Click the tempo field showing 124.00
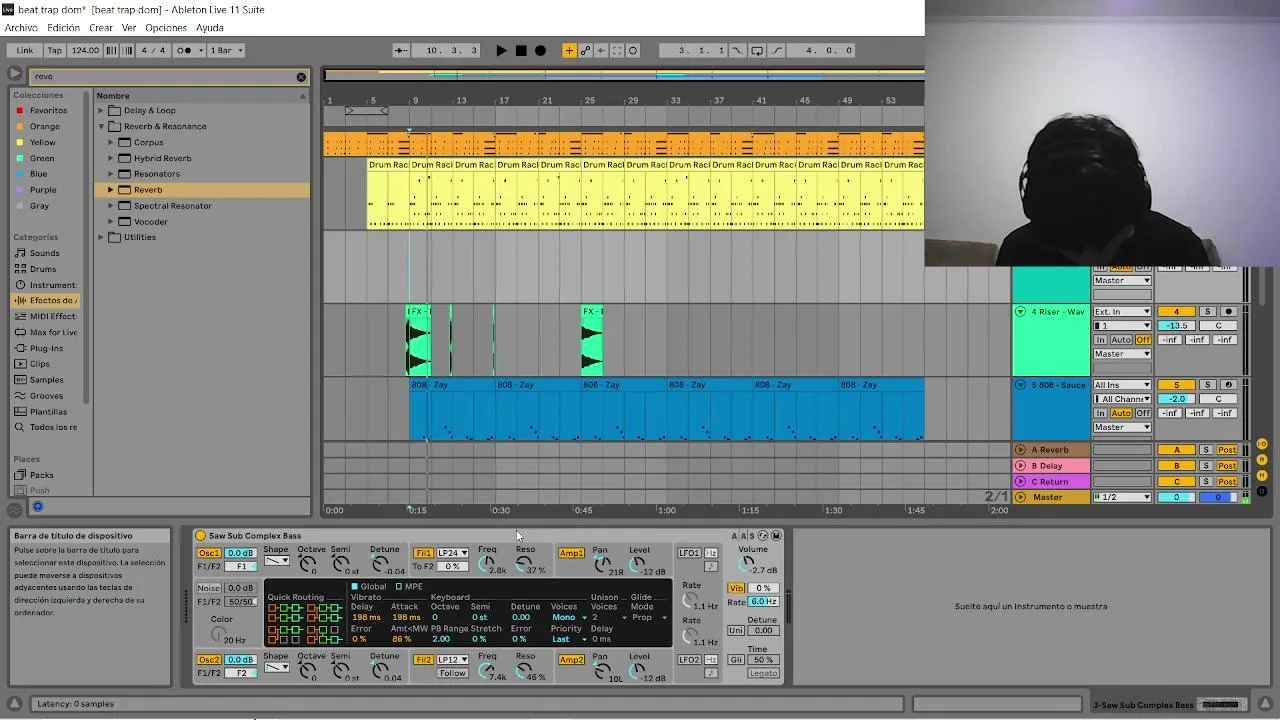The image size is (1280, 720). [x=85, y=50]
